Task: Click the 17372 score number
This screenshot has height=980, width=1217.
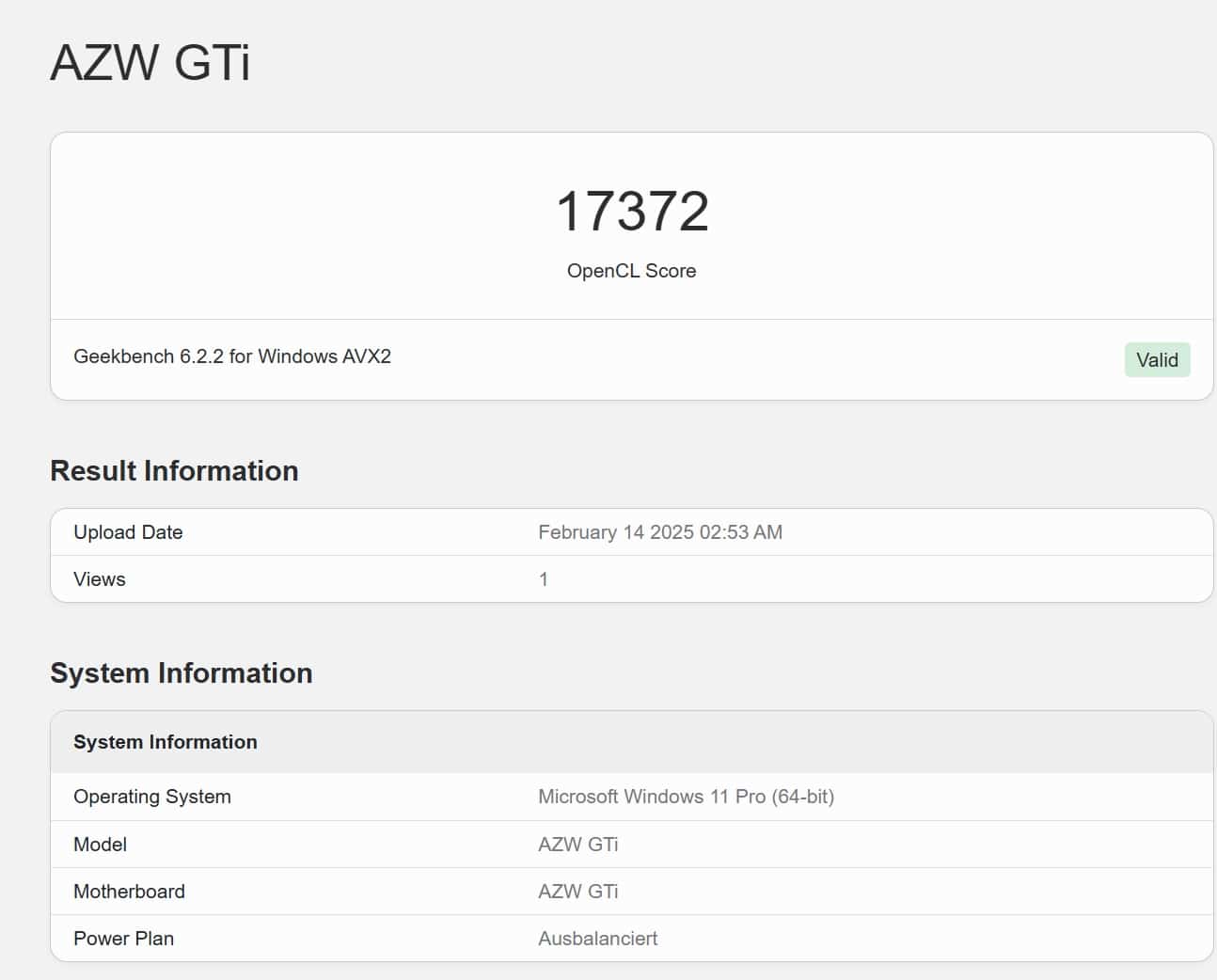Action: (x=632, y=212)
